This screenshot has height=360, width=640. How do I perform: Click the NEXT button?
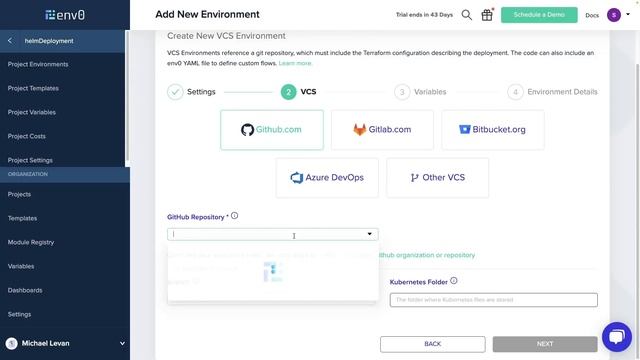point(545,344)
